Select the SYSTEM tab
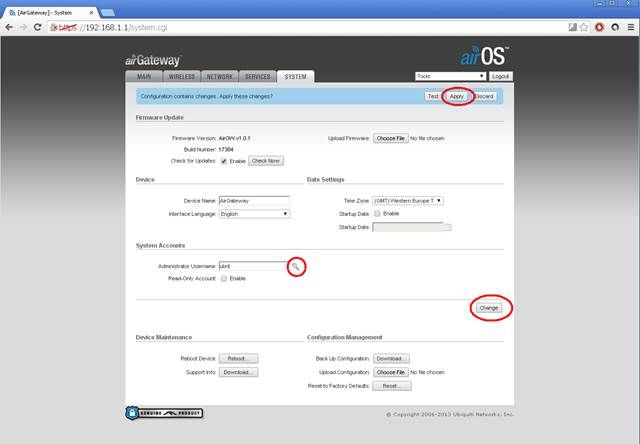This screenshot has height=444, width=640. click(296, 77)
